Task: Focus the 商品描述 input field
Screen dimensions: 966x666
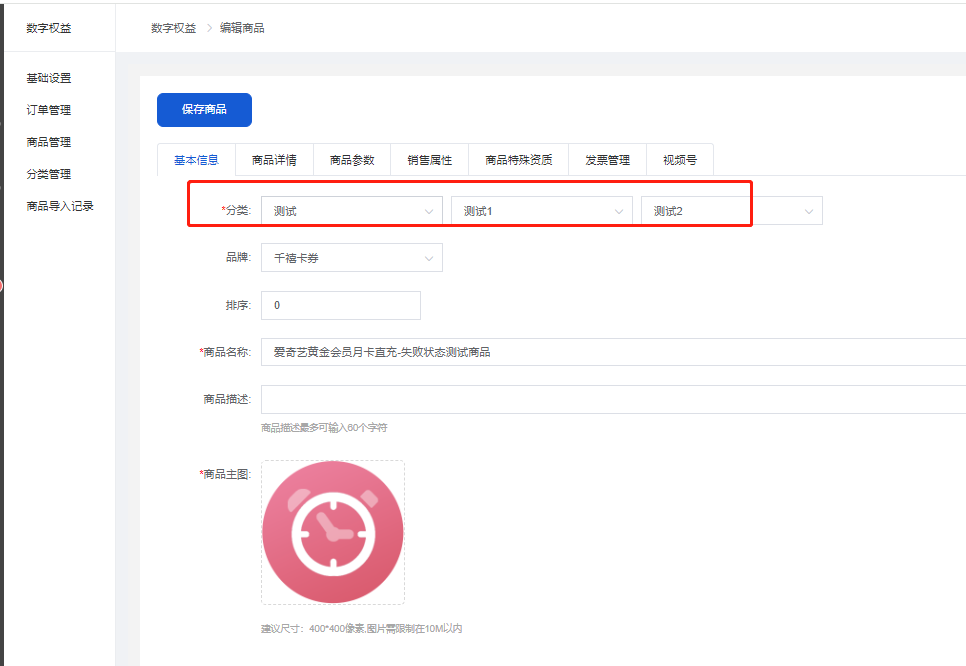Action: pyautogui.click(x=612, y=399)
